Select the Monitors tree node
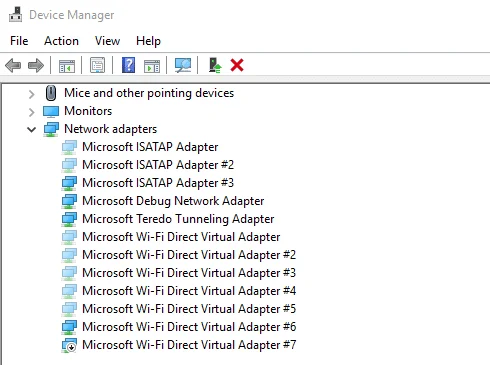Viewport: 490px width, 365px height. click(88, 111)
